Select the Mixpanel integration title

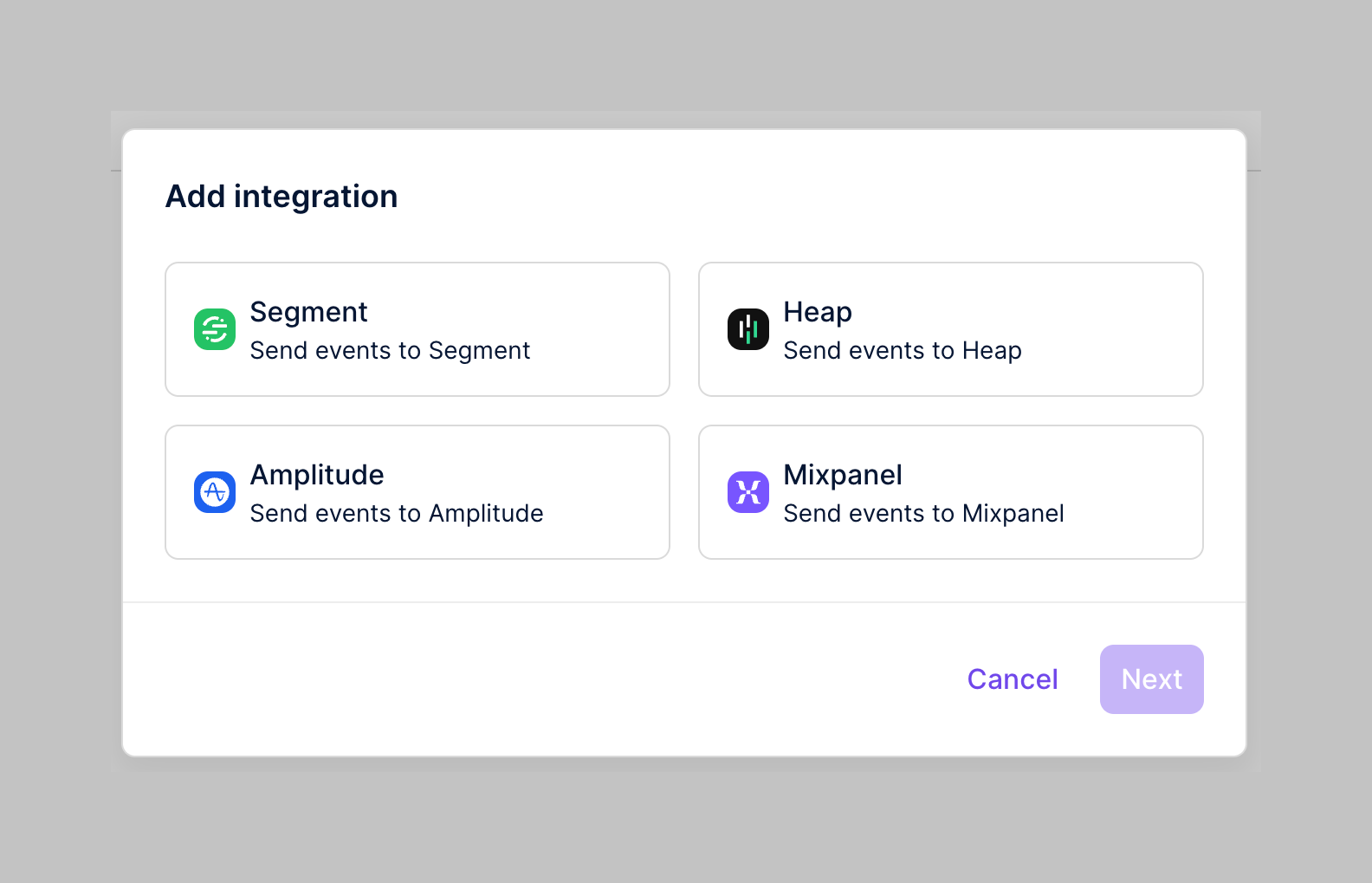point(842,475)
